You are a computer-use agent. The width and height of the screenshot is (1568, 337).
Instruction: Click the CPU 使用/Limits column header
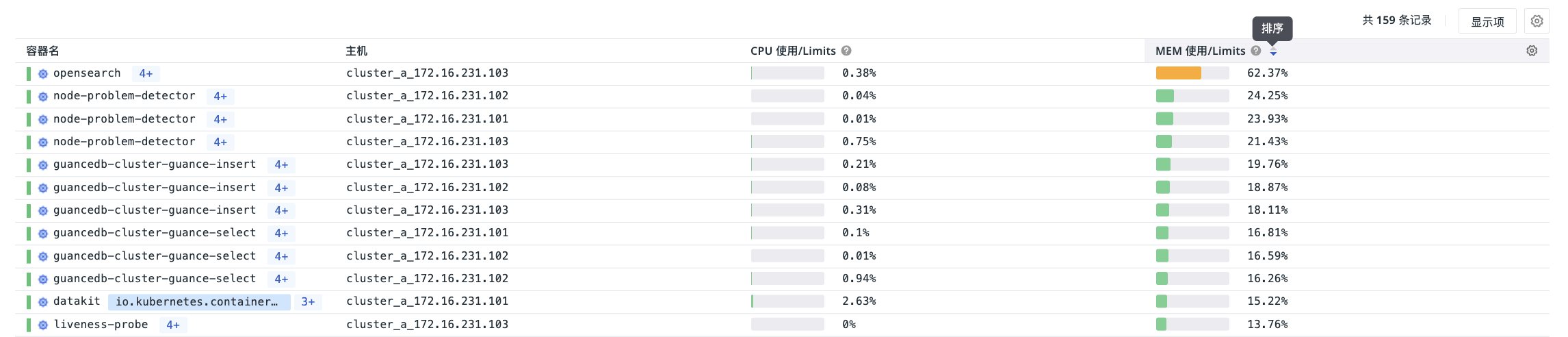(x=793, y=51)
